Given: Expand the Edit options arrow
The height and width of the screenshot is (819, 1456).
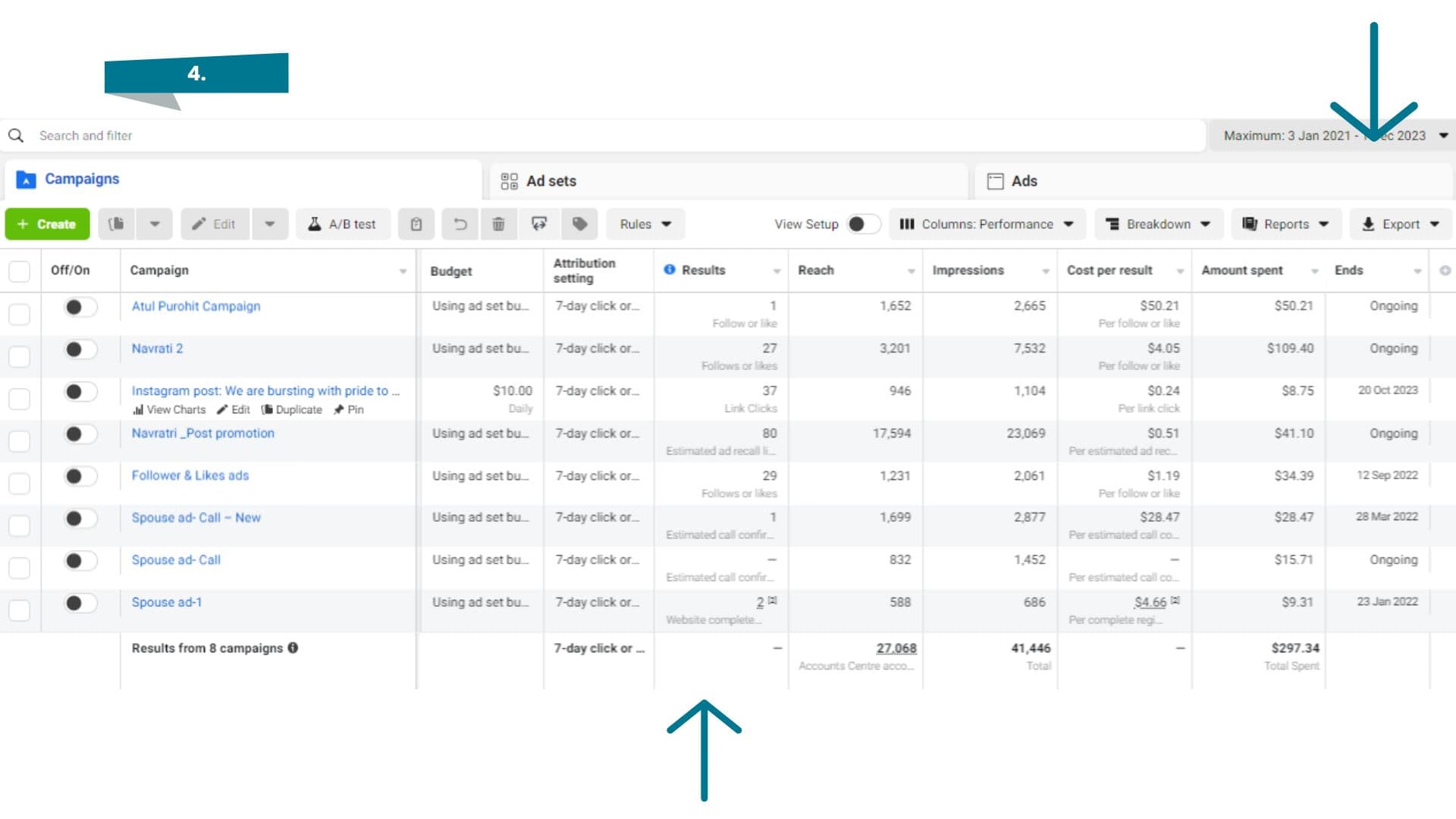Looking at the screenshot, I should point(270,224).
